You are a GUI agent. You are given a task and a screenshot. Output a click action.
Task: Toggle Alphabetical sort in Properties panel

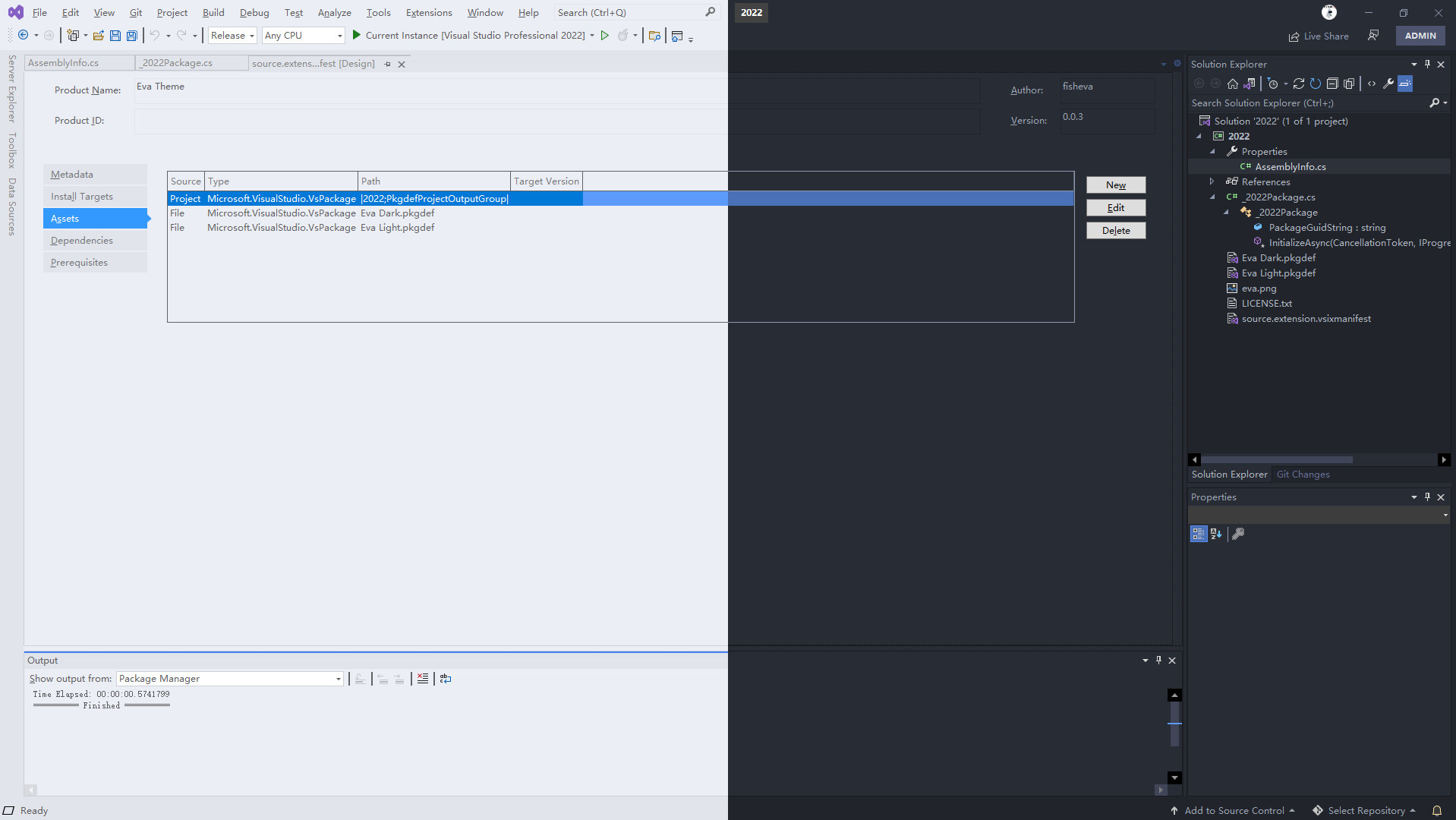[1216, 534]
